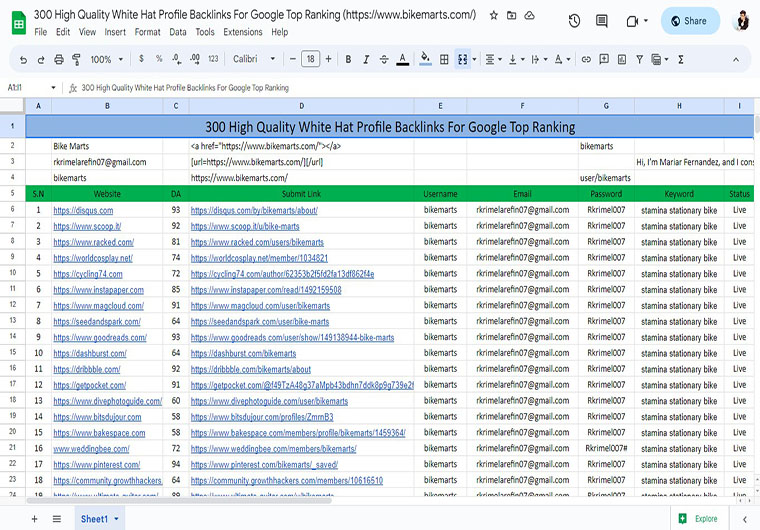The image size is (760, 530).
Task: Open the Extensions menu
Action: [243, 32]
